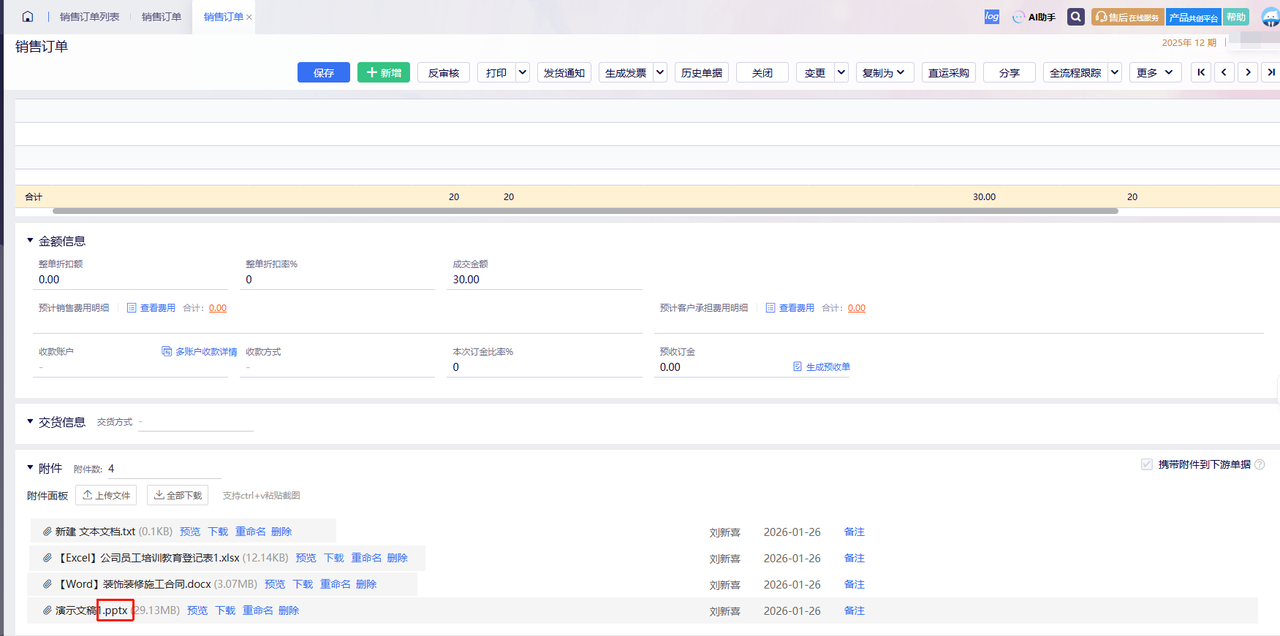Click 0.00 total link after 预计销售费用明细
Image resolution: width=1280 pixels, height=636 pixels.
click(x=217, y=308)
